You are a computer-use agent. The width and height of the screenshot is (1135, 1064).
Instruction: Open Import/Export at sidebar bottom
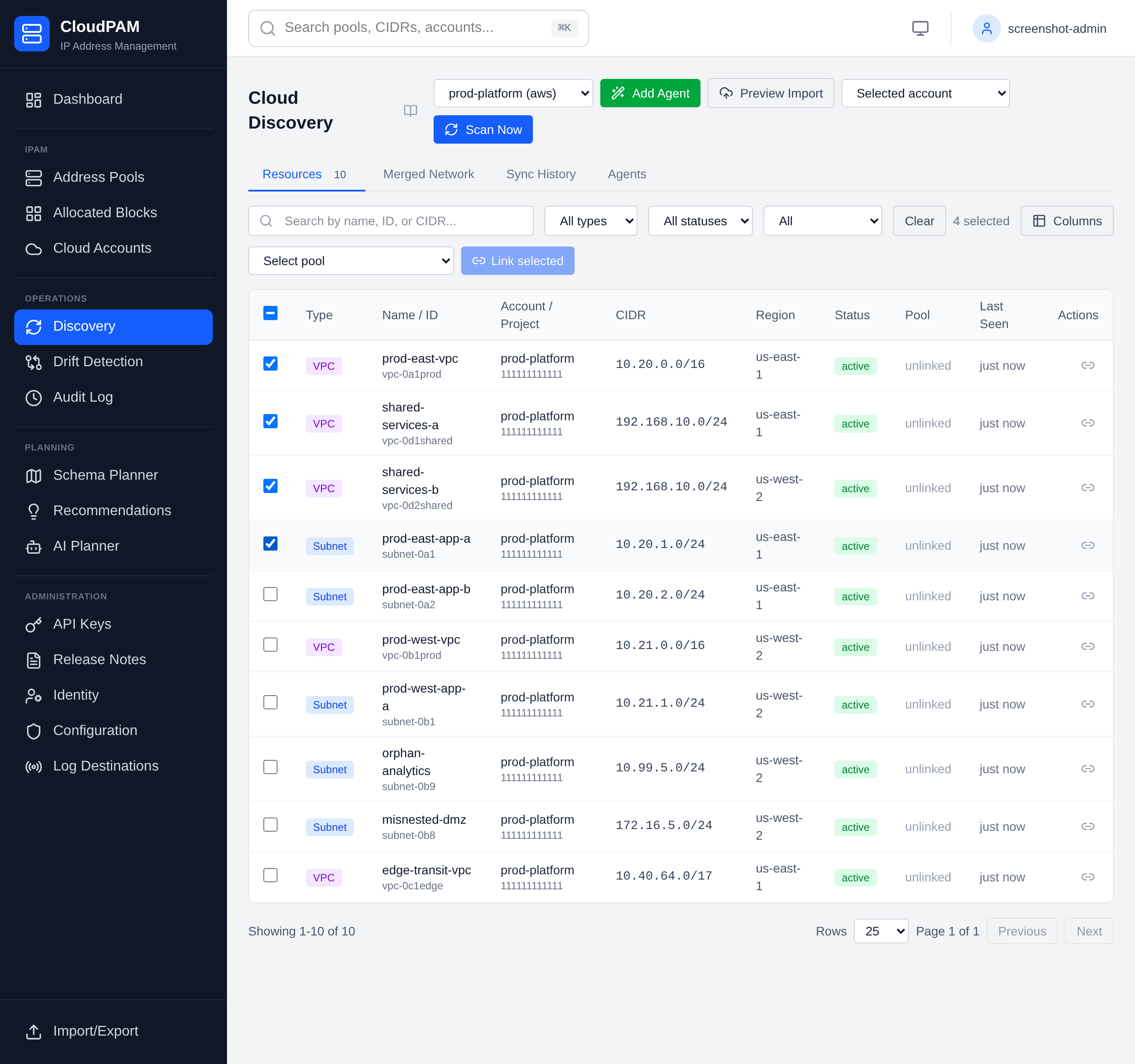pos(113,1032)
